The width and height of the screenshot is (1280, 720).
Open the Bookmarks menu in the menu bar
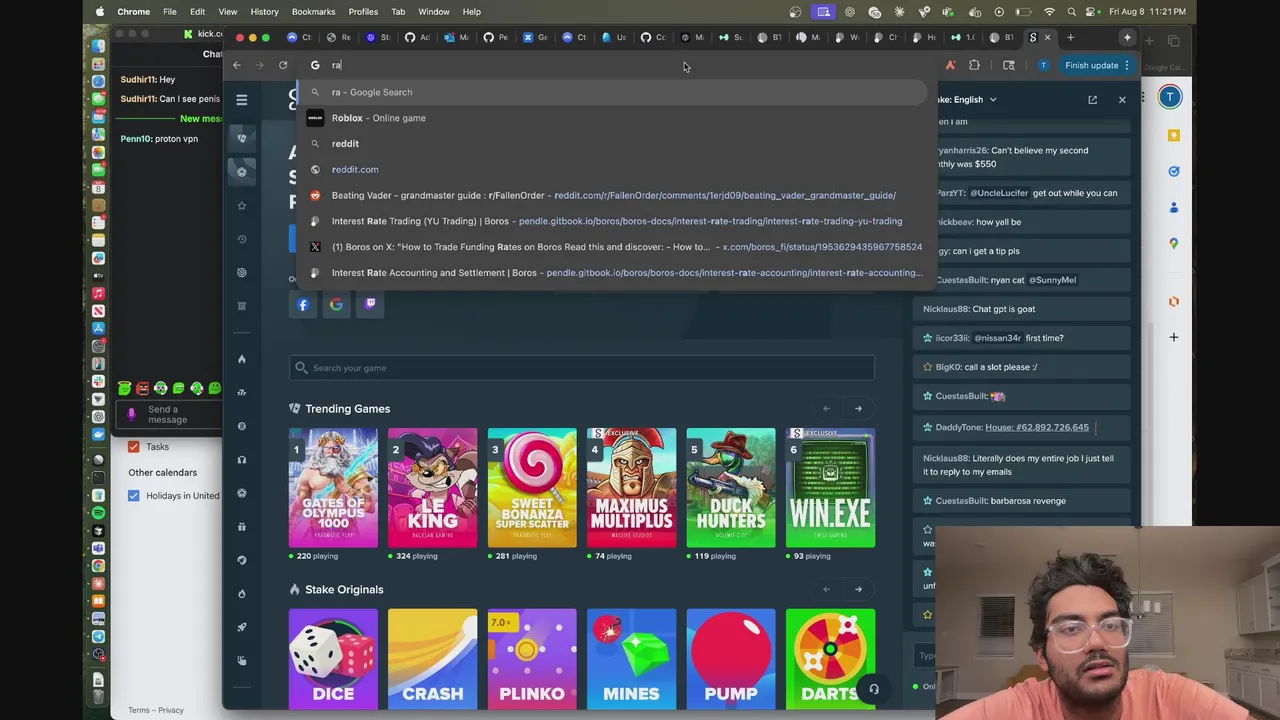pos(313,12)
